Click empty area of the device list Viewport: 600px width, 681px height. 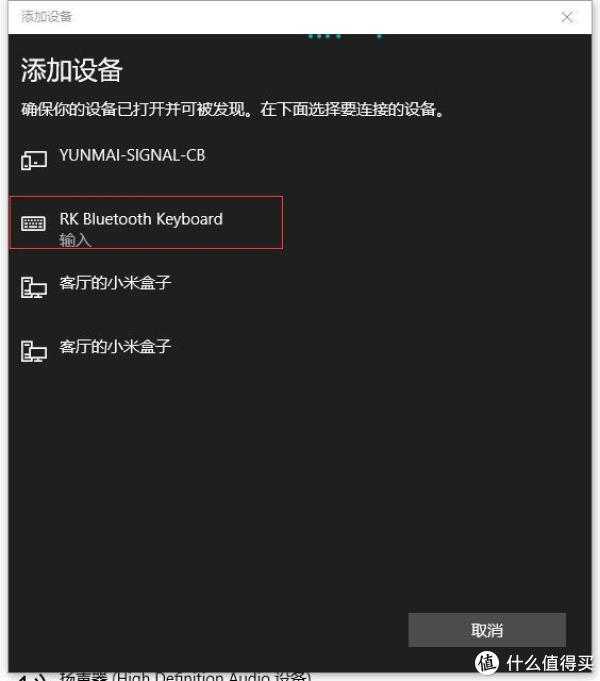point(300,478)
